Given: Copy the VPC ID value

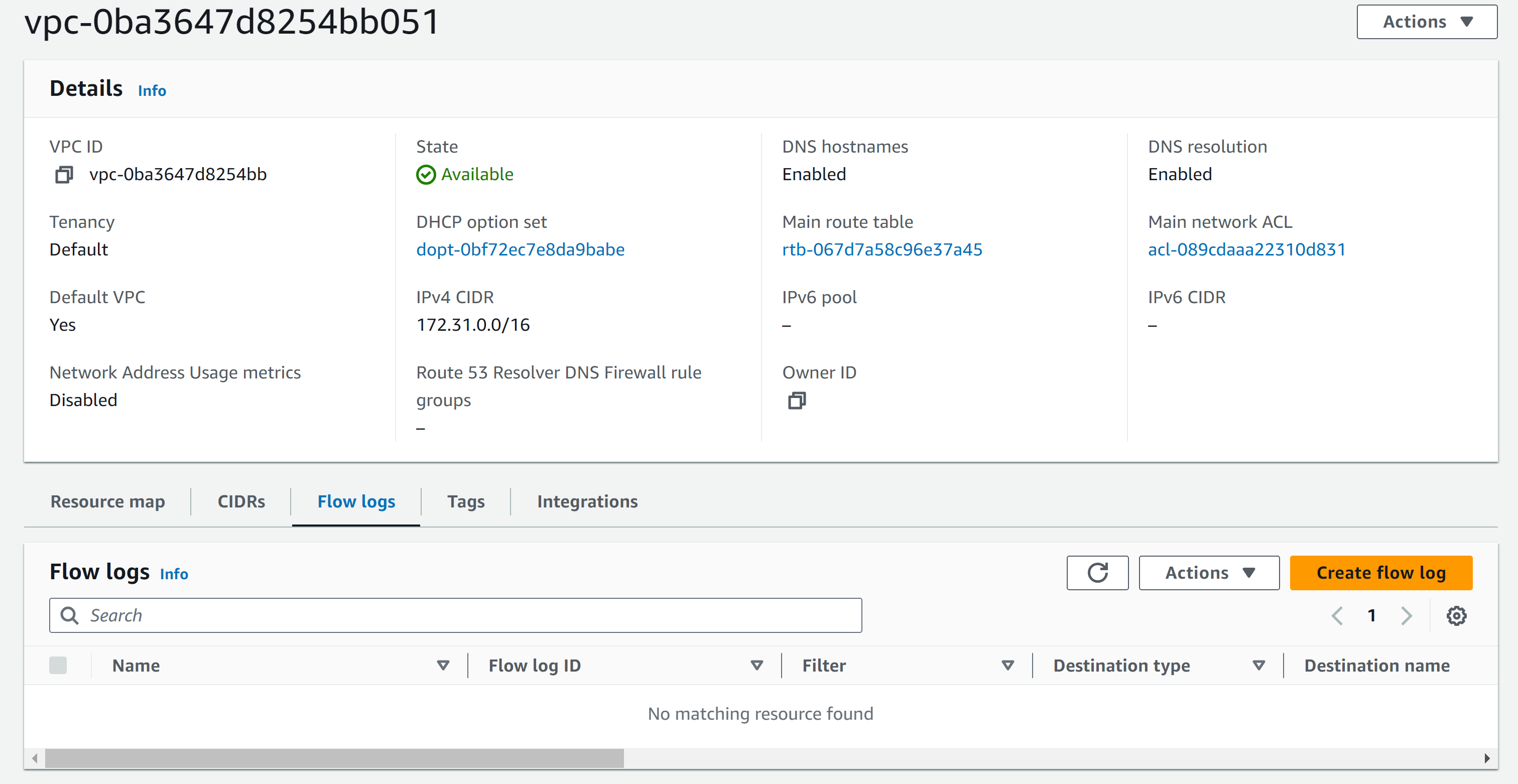Looking at the screenshot, I should (x=64, y=174).
